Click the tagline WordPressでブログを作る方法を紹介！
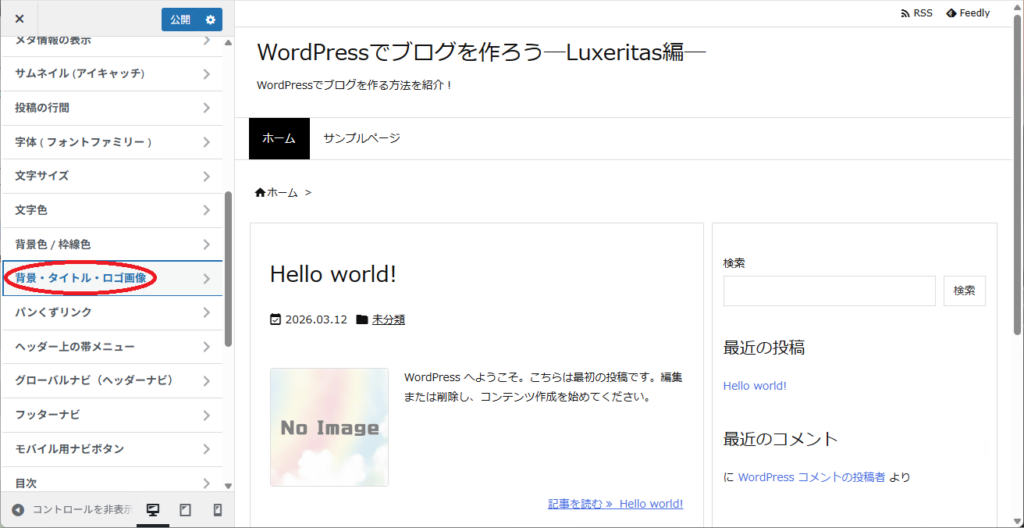 (355, 86)
